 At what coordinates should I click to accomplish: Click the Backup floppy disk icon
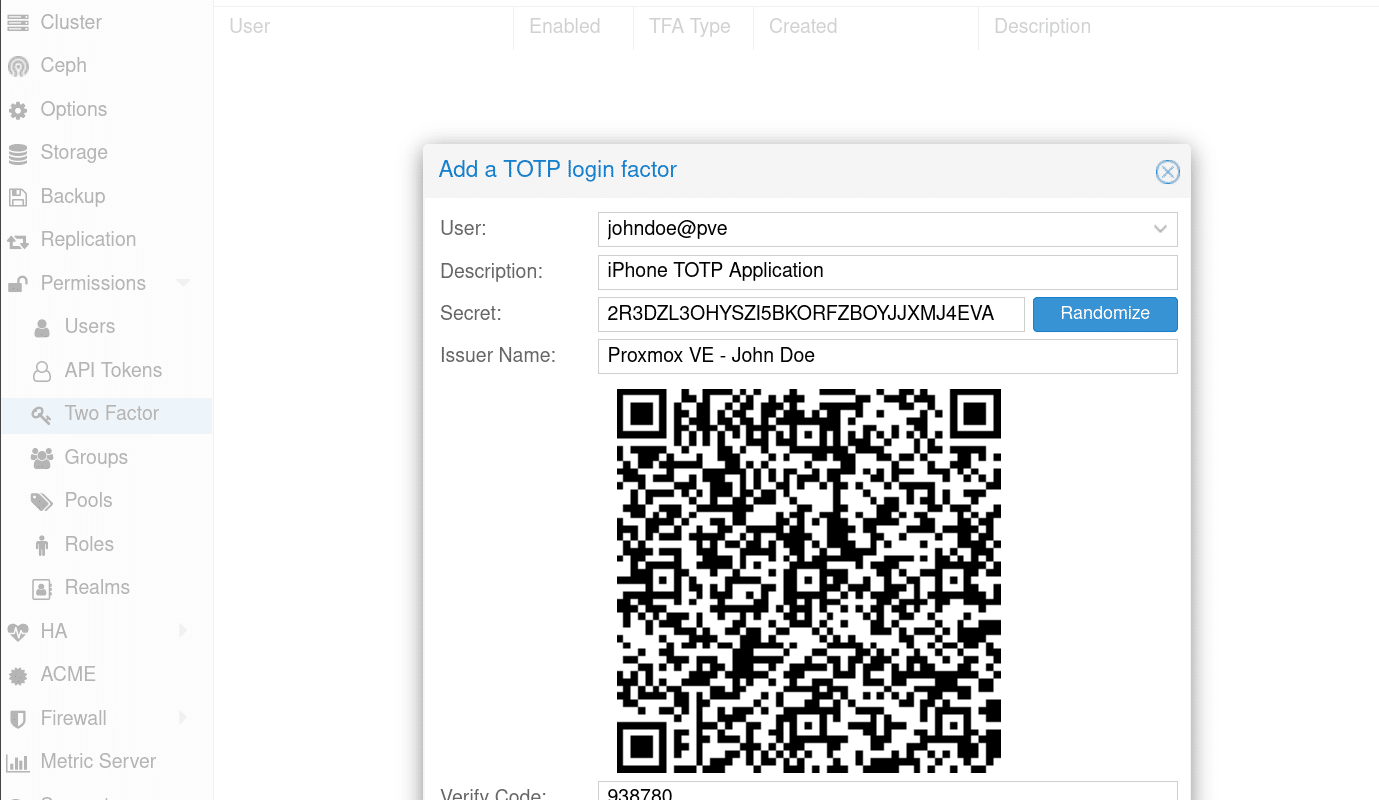(18, 197)
